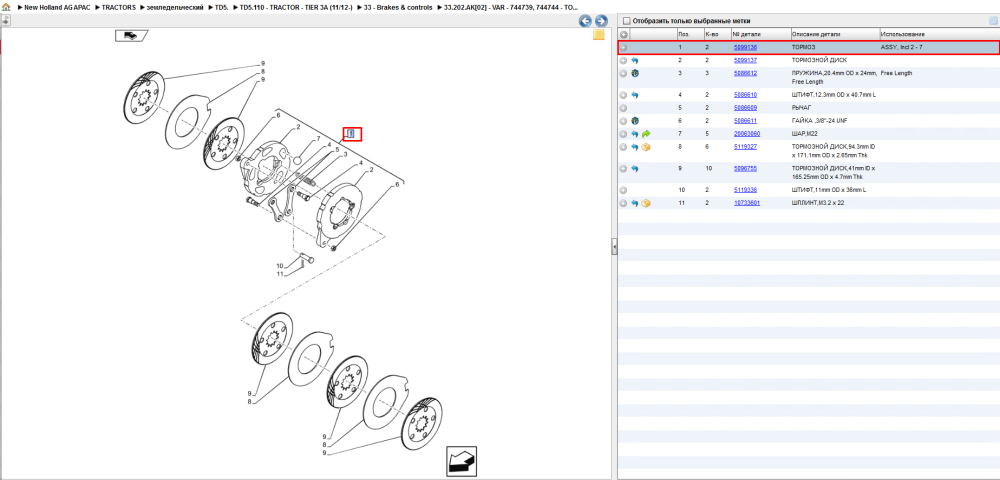1000x480 pixels.
Task: Click the blue arrow icon on row 5096755
Action: [635, 168]
